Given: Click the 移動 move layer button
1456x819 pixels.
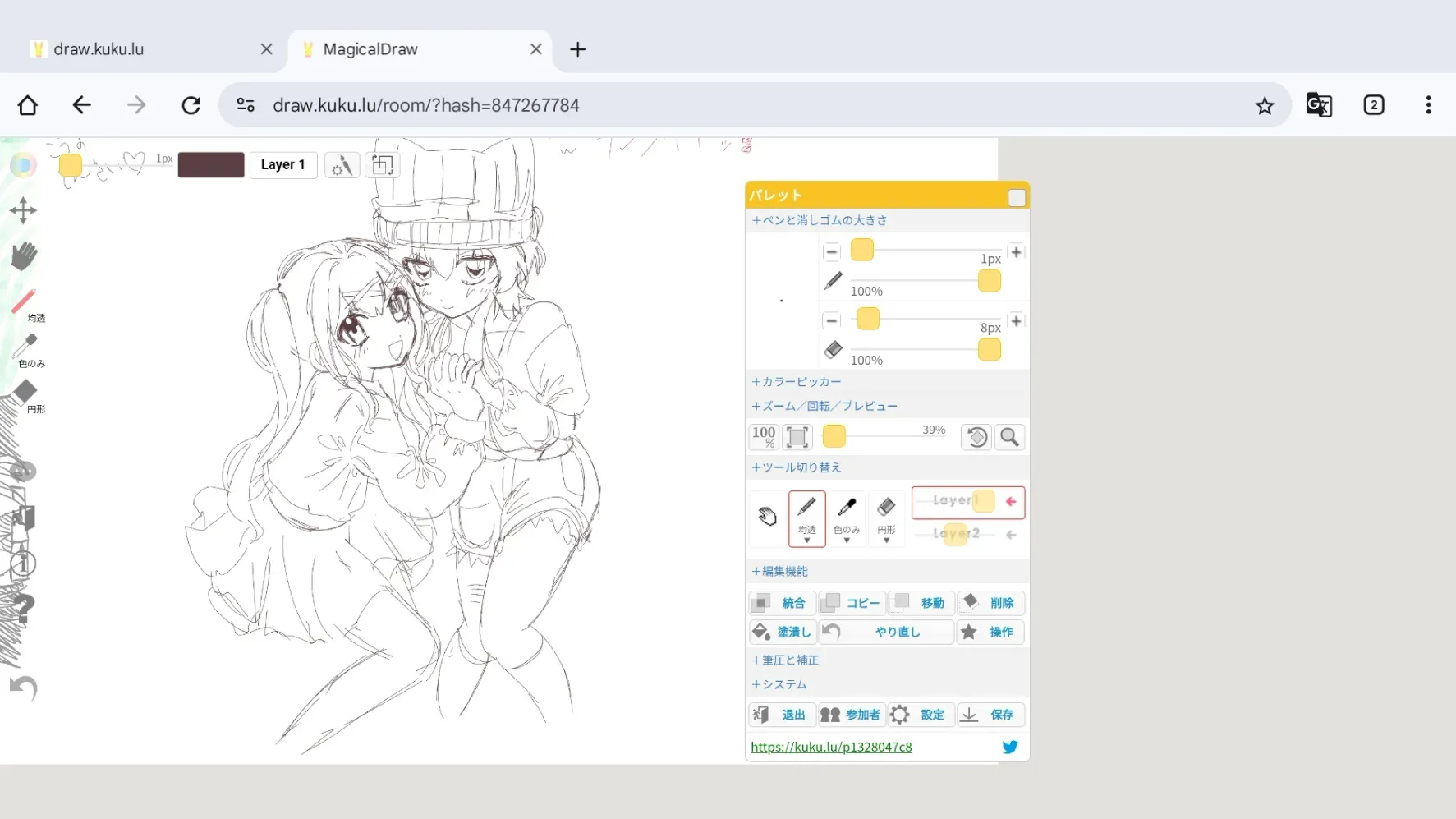Looking at the screenshot, I should point(921,603).
